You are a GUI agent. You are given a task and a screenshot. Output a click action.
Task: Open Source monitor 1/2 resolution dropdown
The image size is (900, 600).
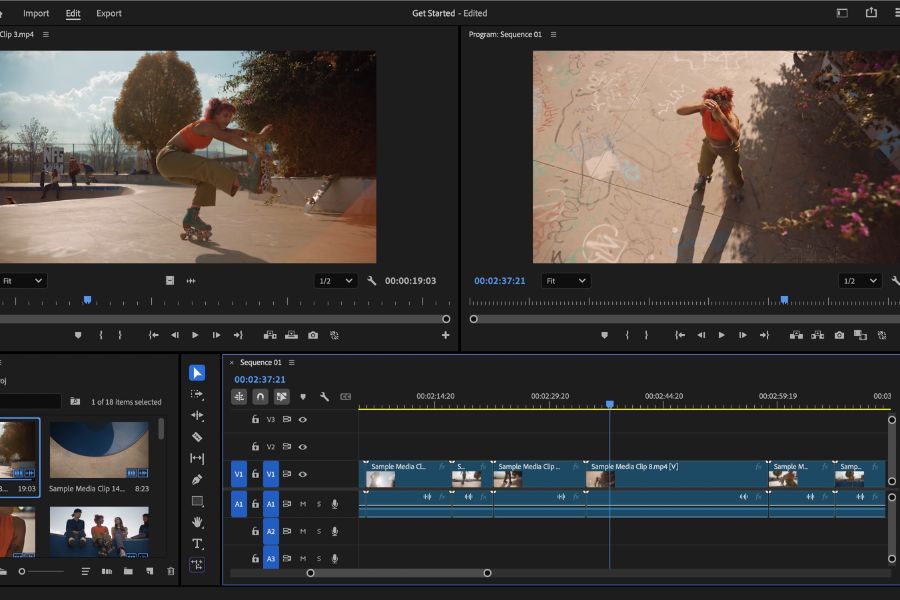point(335,281)
